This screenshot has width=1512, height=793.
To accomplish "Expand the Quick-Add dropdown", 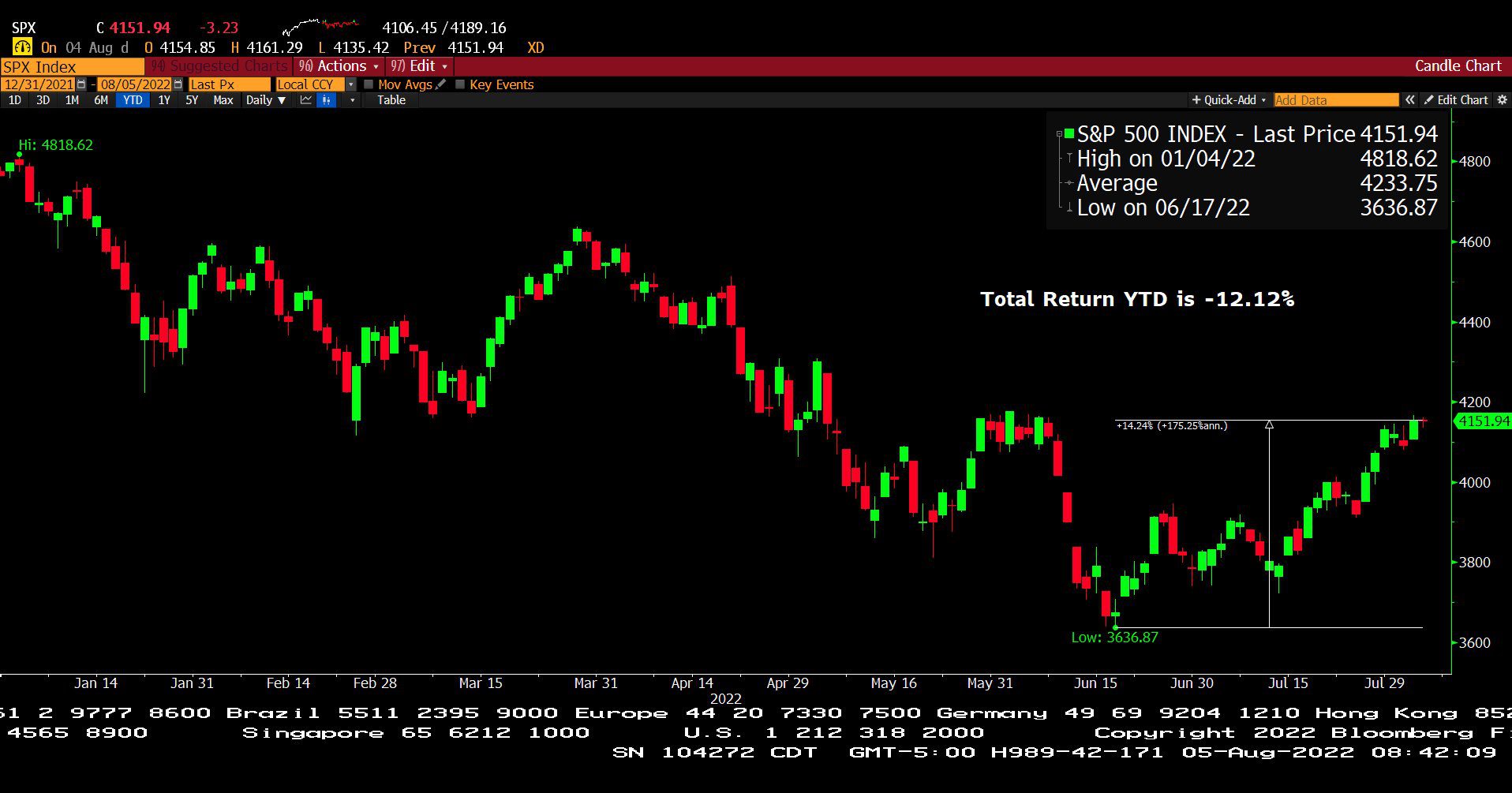I will pyautogui.click(x=1229, y=100).
